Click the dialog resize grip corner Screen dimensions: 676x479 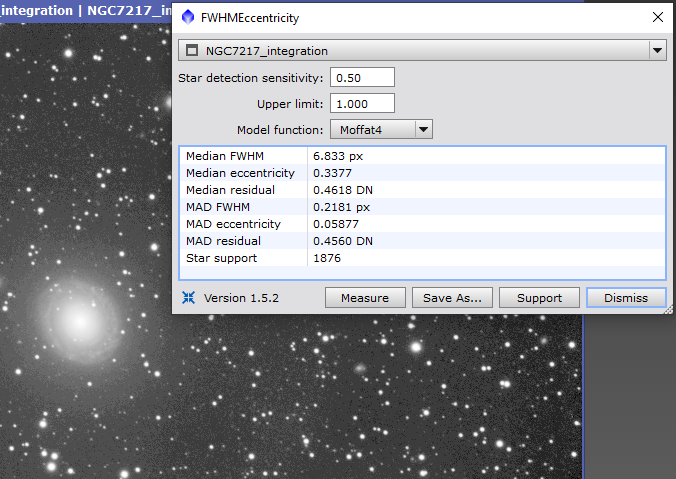pos(668,310)
